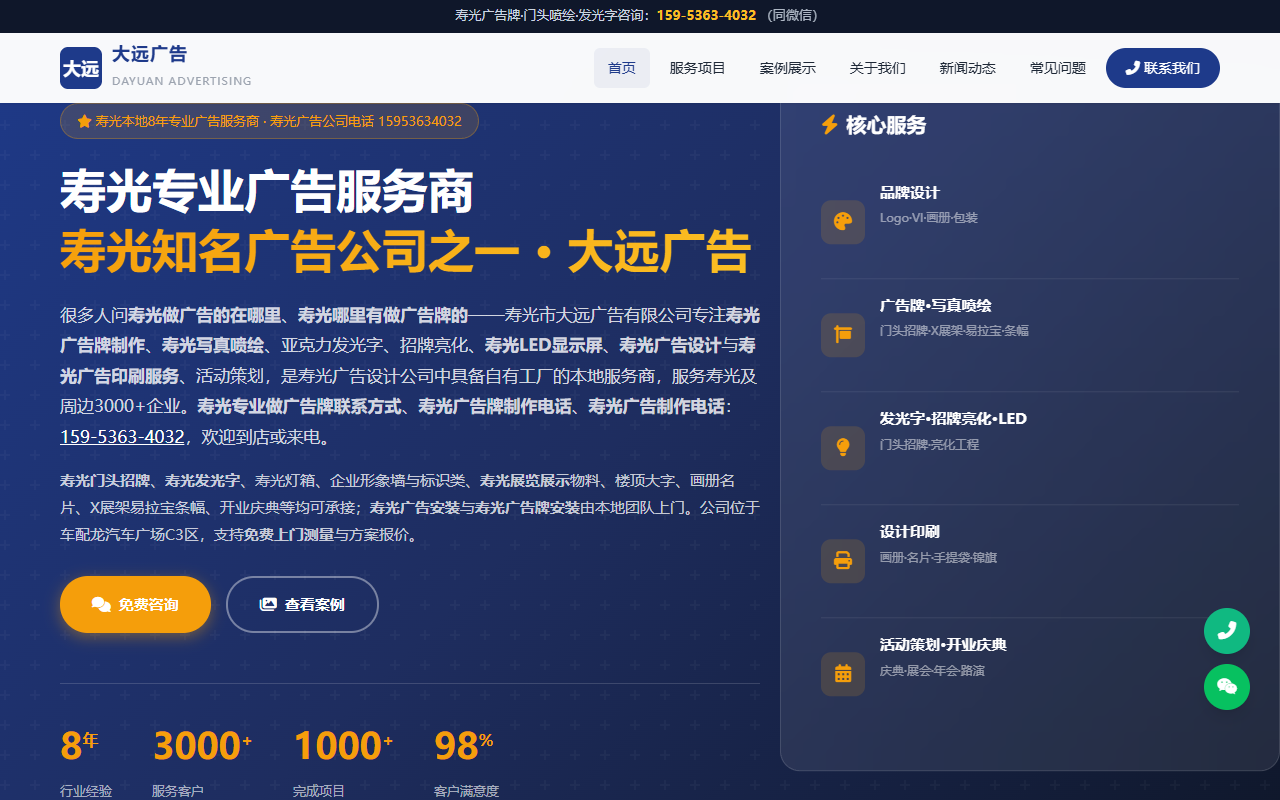Click the 8年 statistic

(x=79, y=745)
